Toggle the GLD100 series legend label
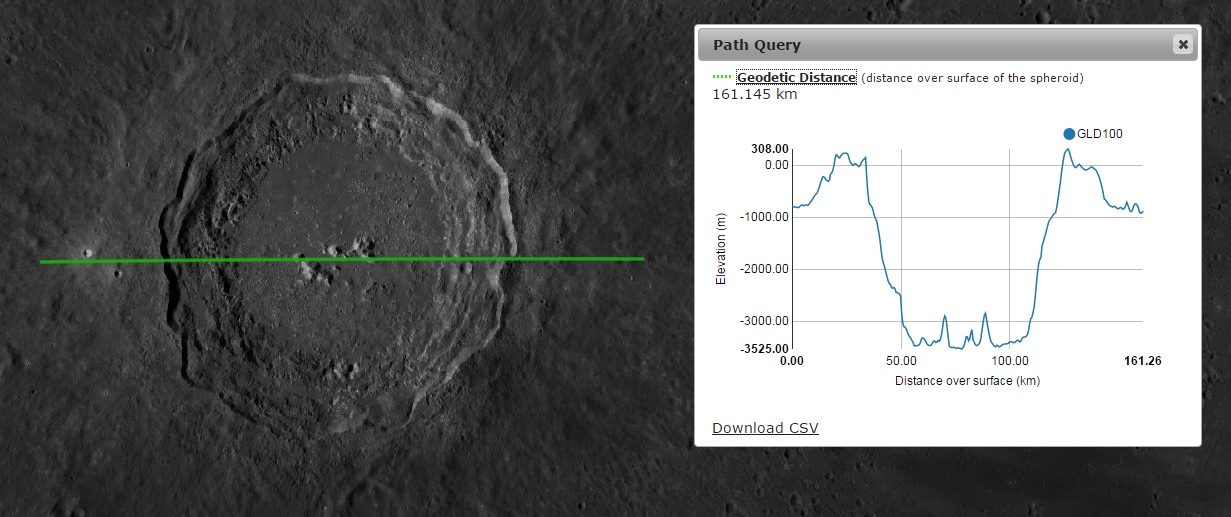 click(x=1099, y=133)
